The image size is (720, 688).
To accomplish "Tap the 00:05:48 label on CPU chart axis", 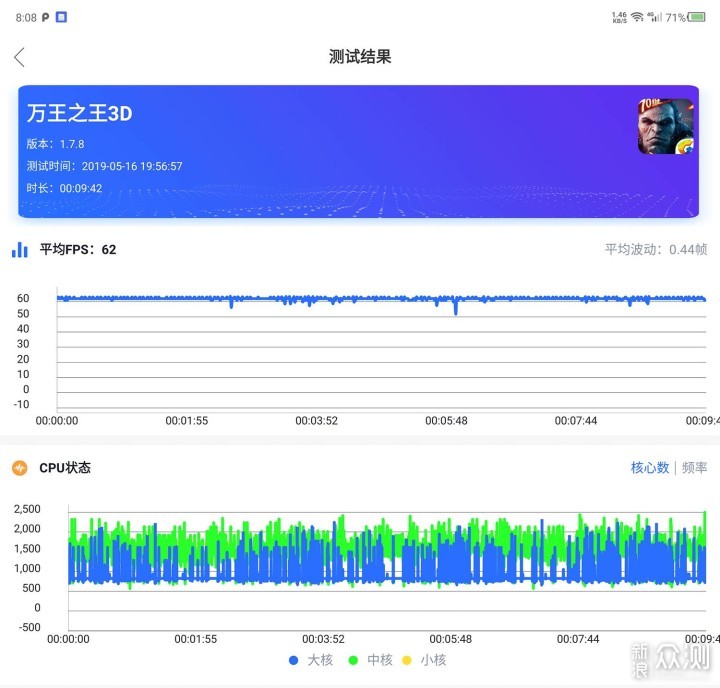I will (450, 639).
